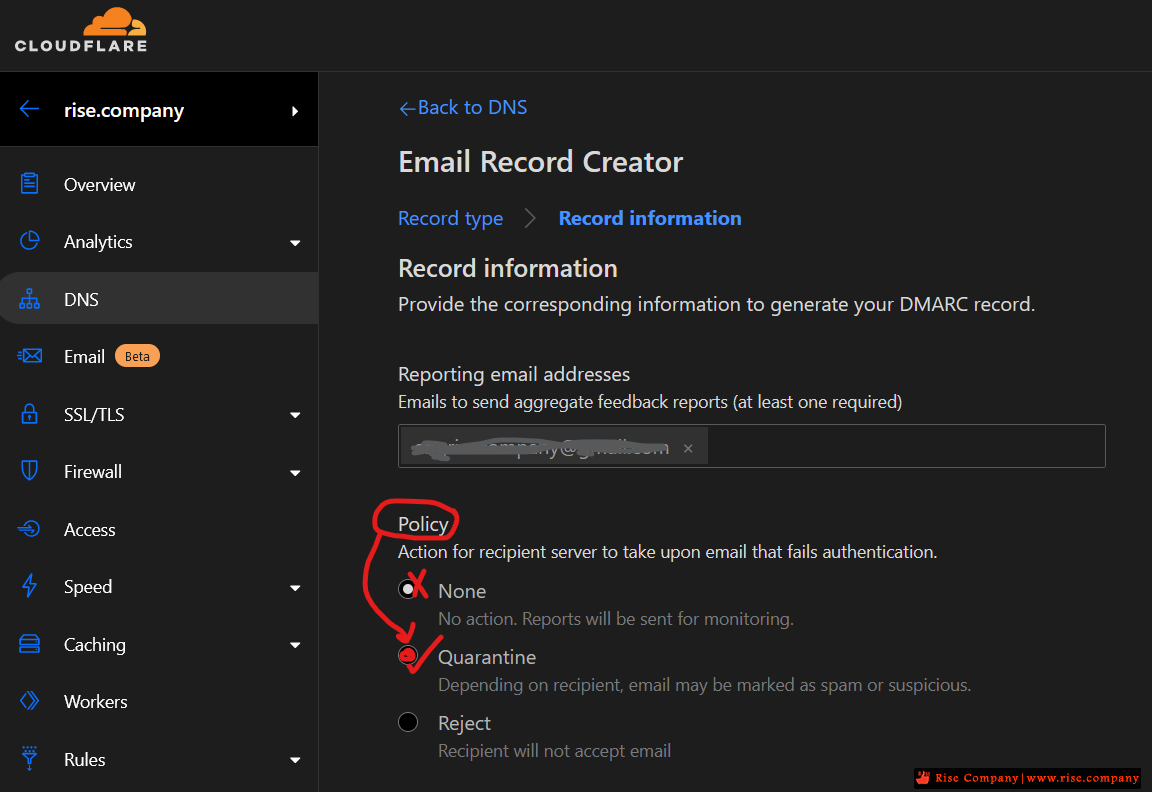Click the Speed lightning bolt icon

(x=30, y=586)
